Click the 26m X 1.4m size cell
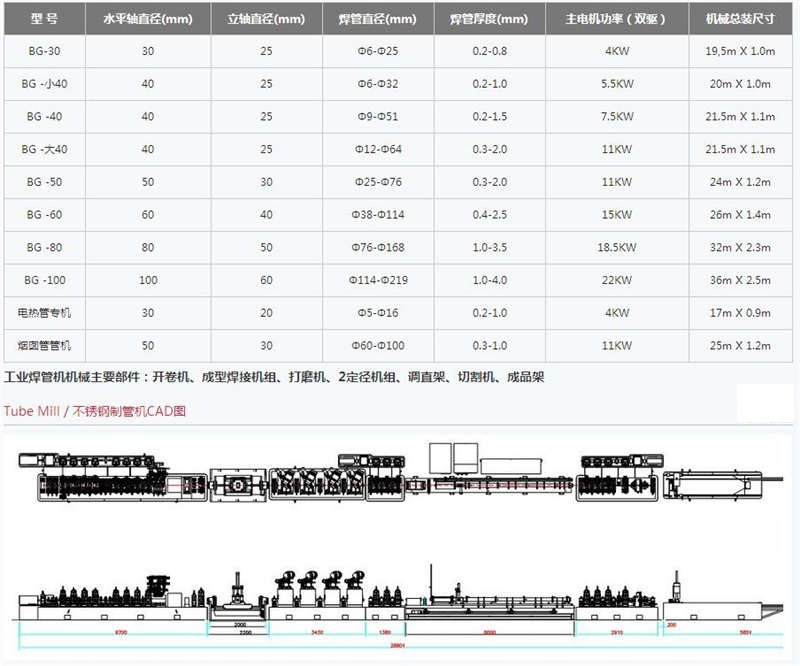The image size is (800, 666). [x=740, y=215]
